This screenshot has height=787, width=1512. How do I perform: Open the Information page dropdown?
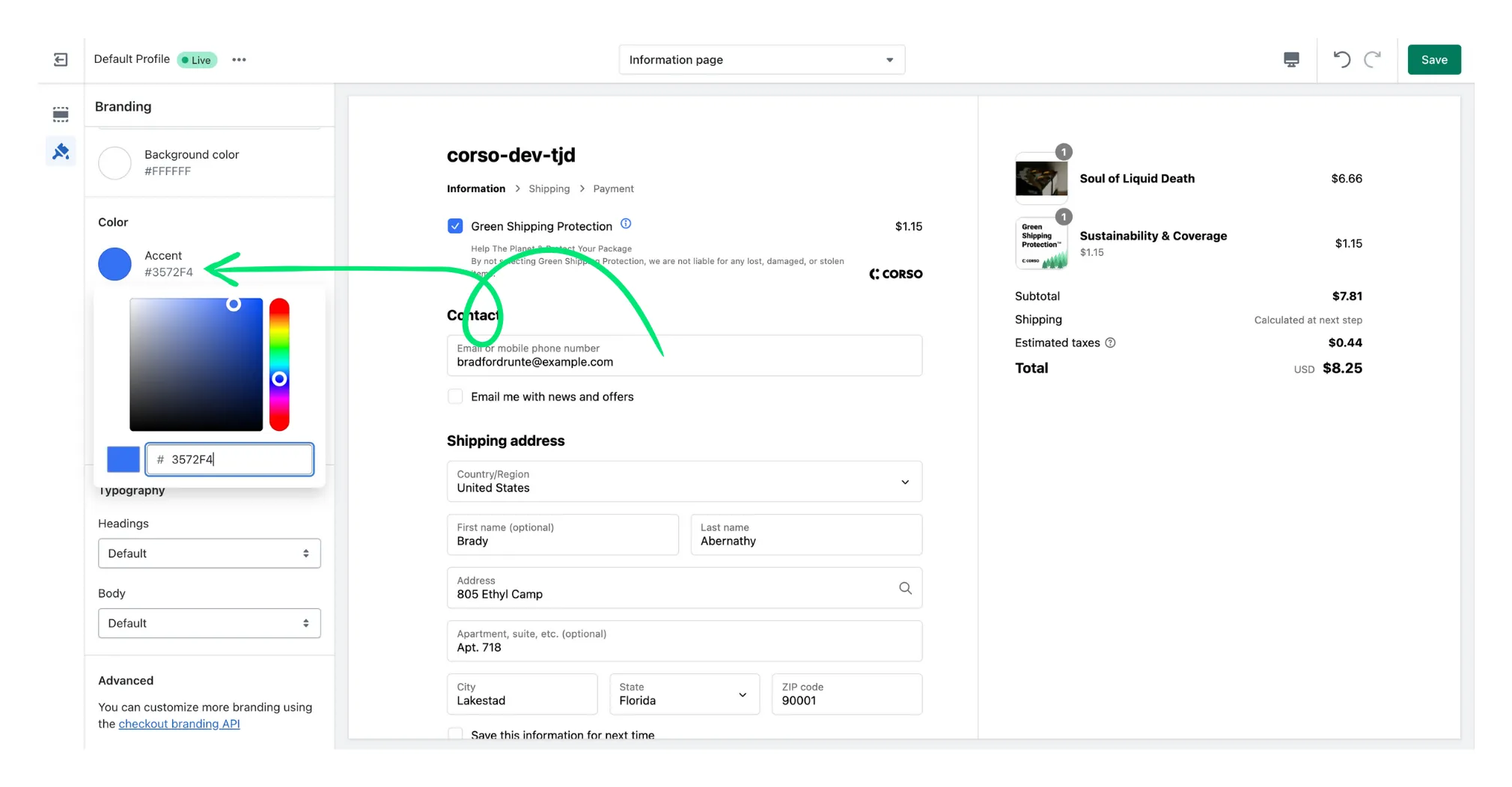[761, 60]
